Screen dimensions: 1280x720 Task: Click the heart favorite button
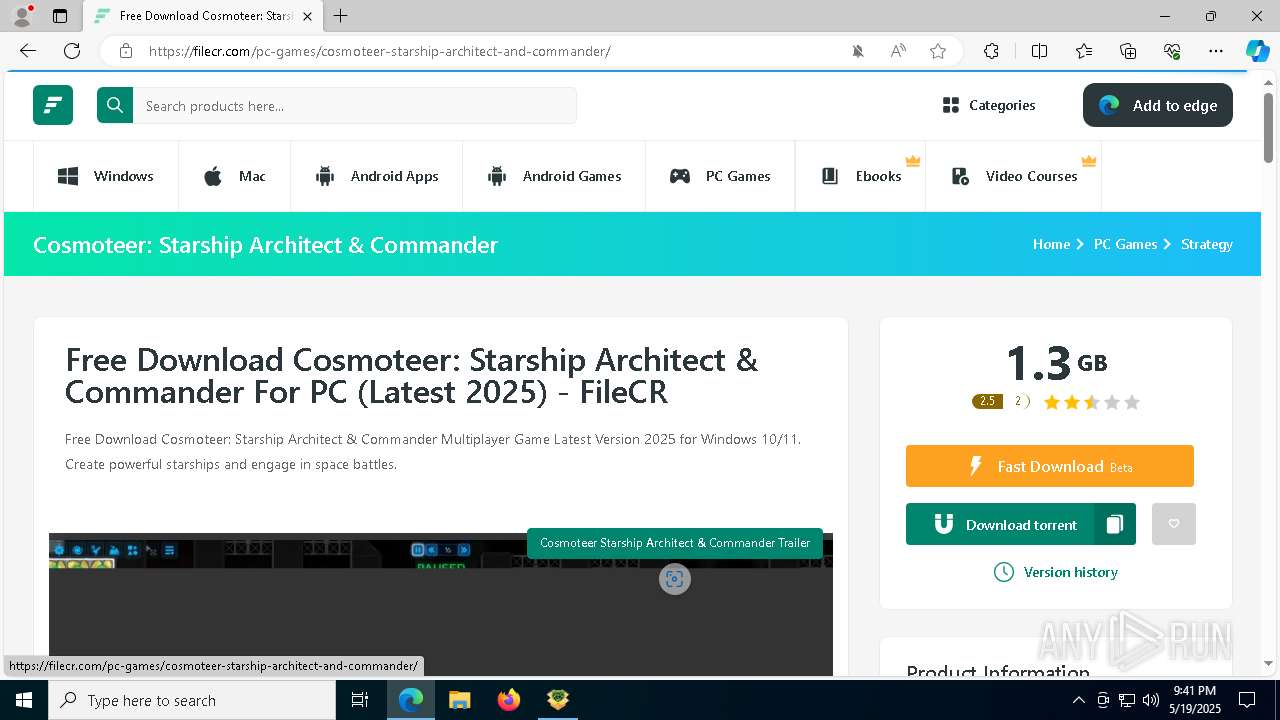tap(1174, 524)
